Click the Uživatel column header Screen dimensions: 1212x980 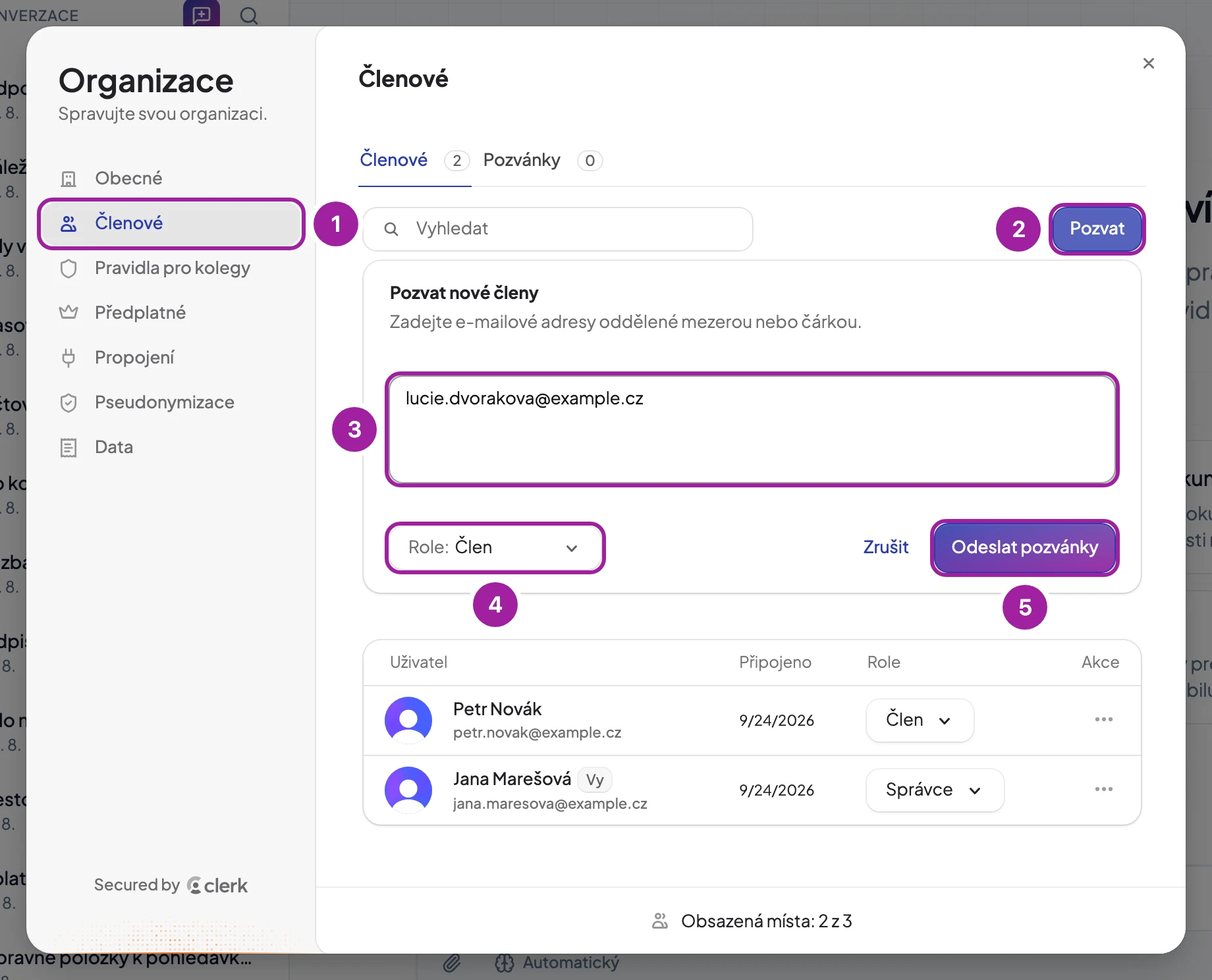(418, 663)
